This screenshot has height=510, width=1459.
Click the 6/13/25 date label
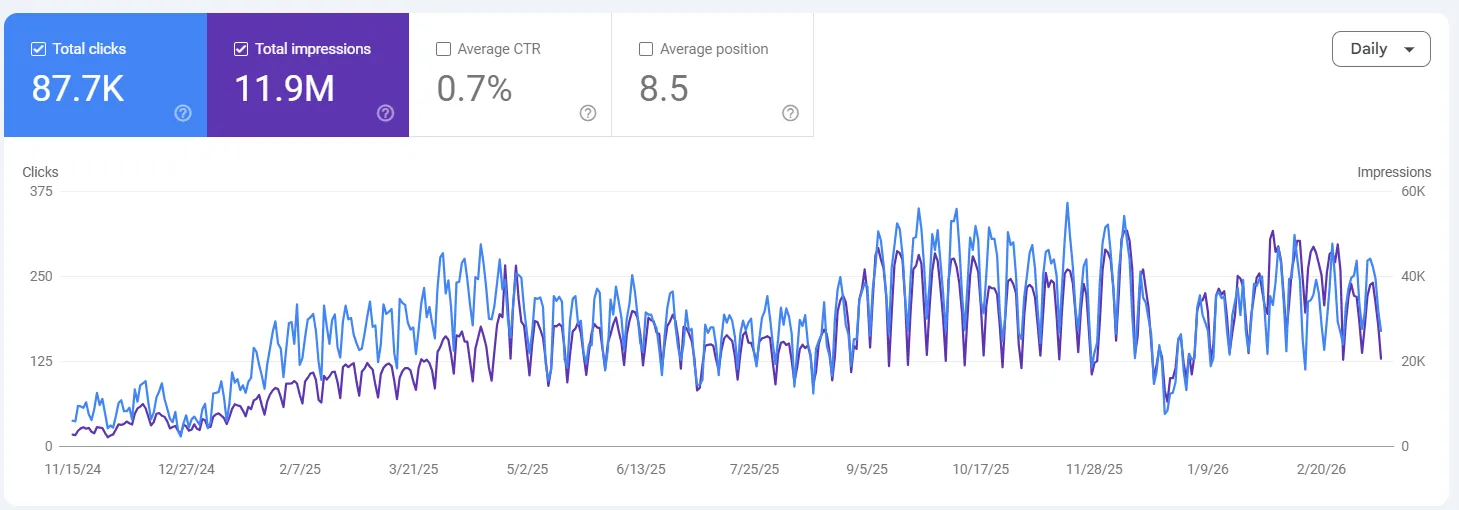pyautogui.click(x=641, y=468)
